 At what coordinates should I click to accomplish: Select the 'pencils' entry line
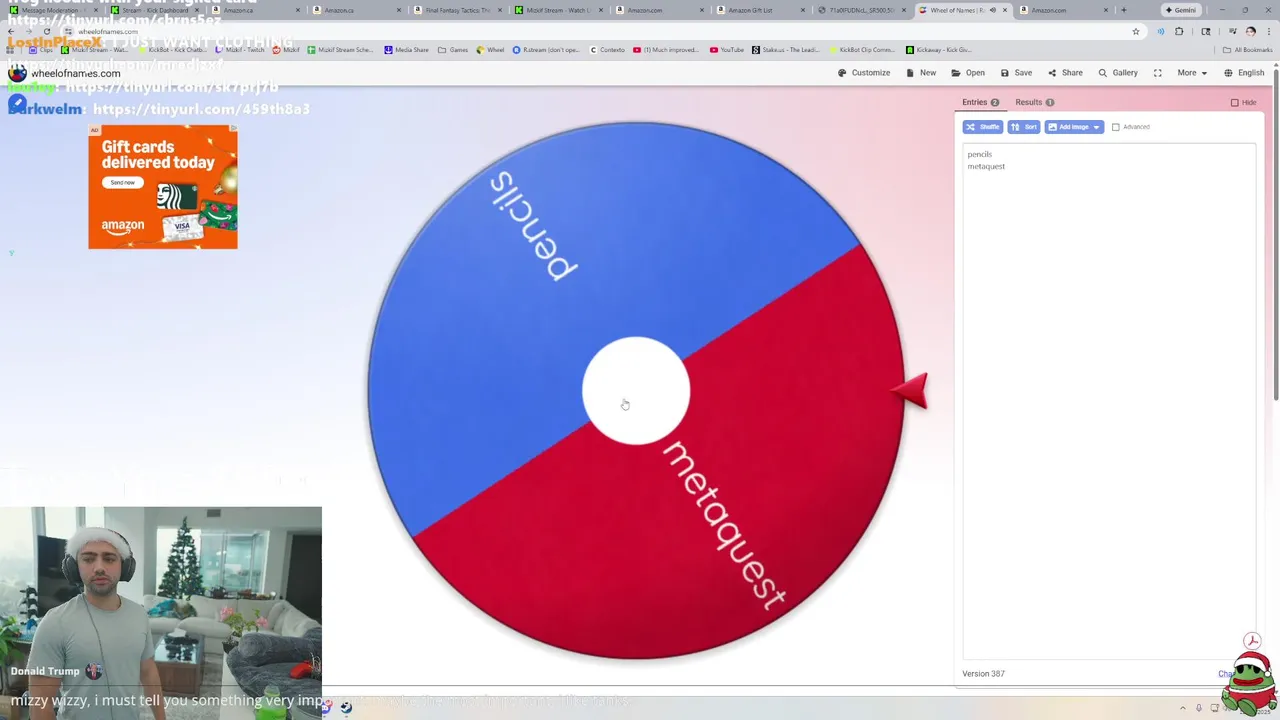980,154
